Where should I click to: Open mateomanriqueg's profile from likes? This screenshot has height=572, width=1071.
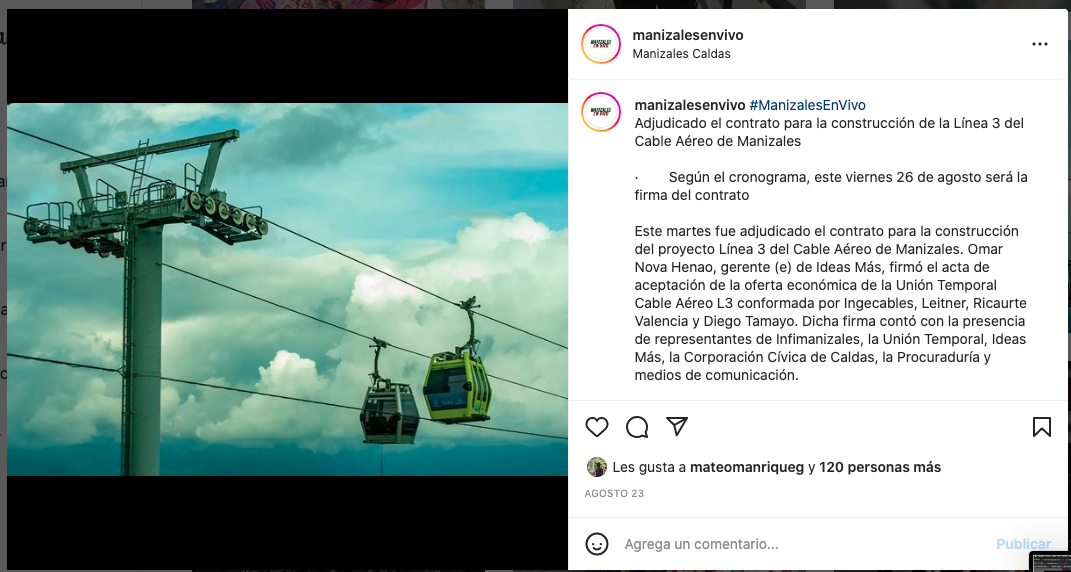tap(747, 467)
